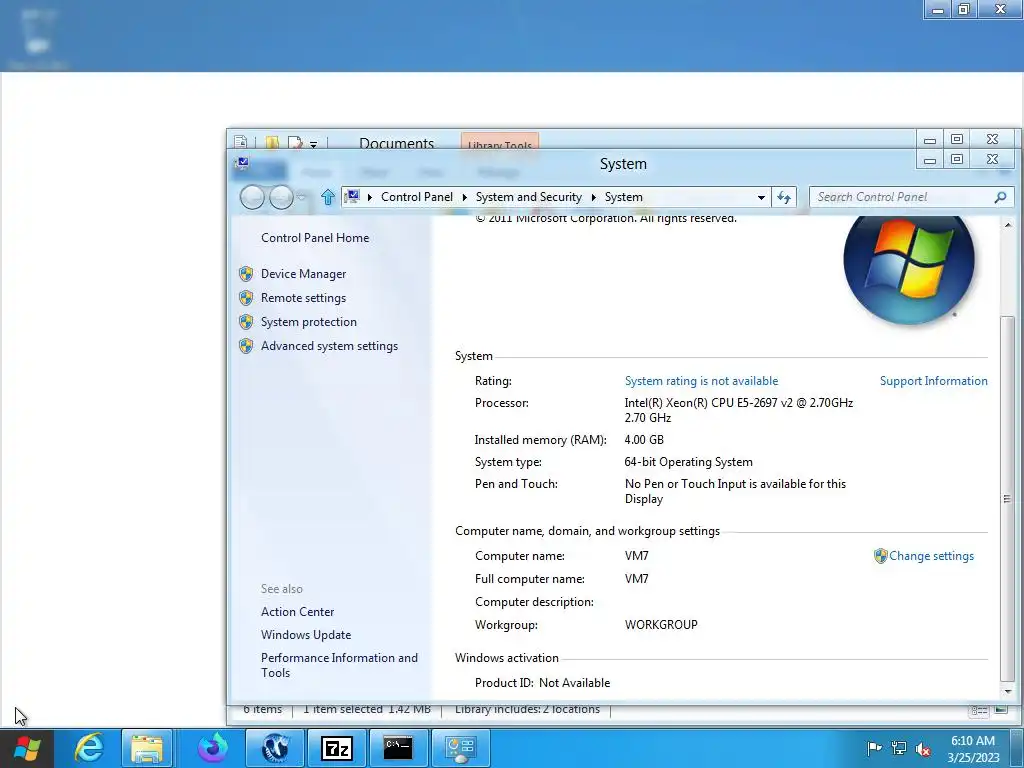The width and height of the screenshot is (1024, 768).
Task: Open Control Panel Home
Action: 315,238
